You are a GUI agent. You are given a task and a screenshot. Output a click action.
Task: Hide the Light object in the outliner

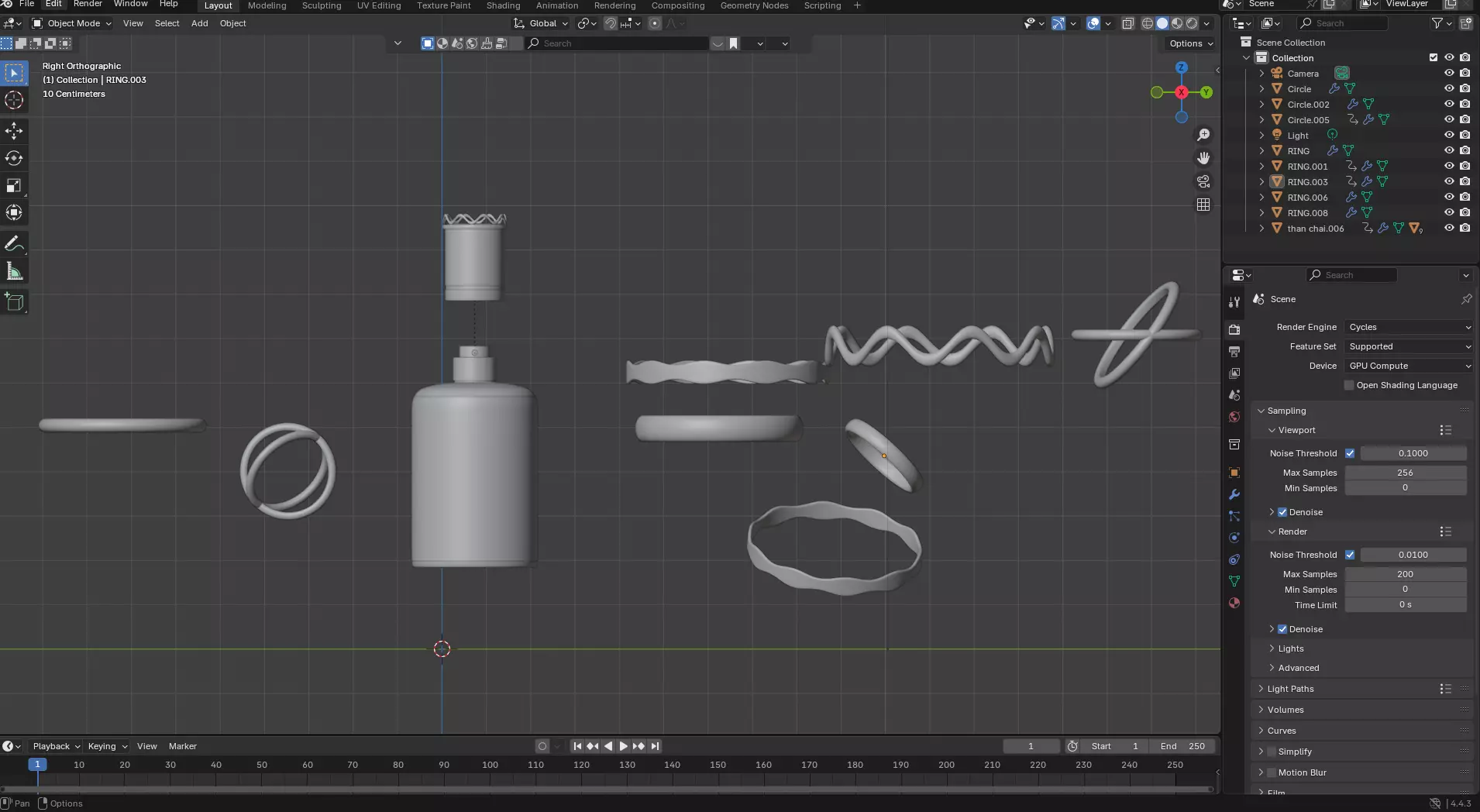1449,135
